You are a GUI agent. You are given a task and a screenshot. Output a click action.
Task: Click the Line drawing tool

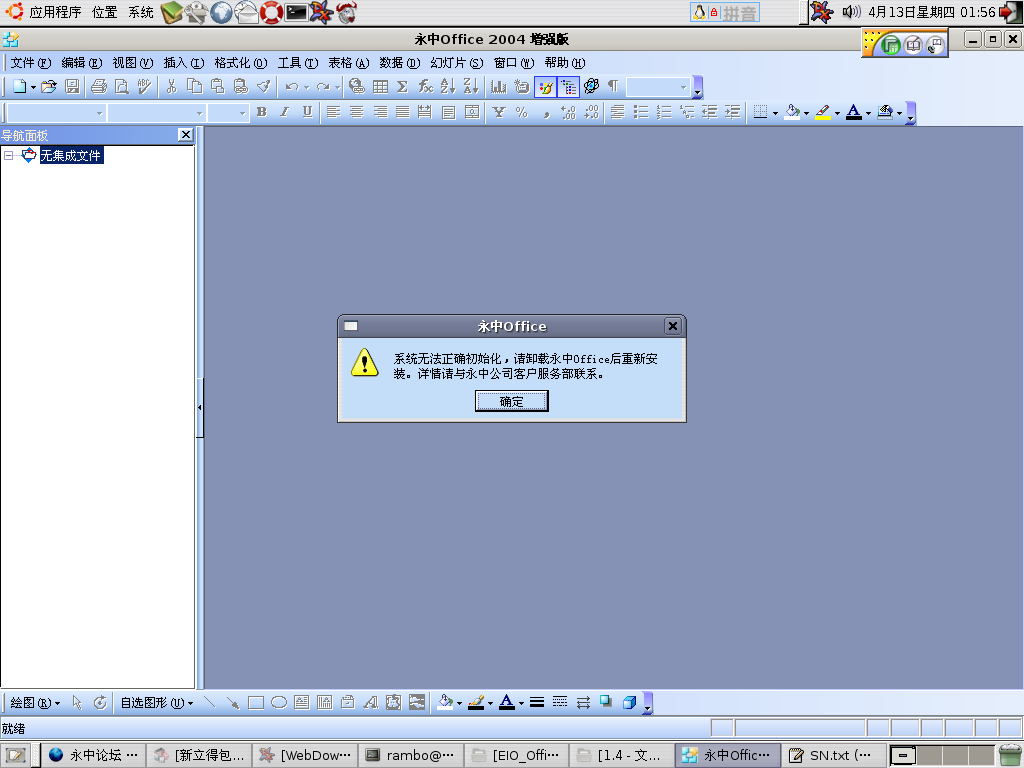tap(210, 703)
